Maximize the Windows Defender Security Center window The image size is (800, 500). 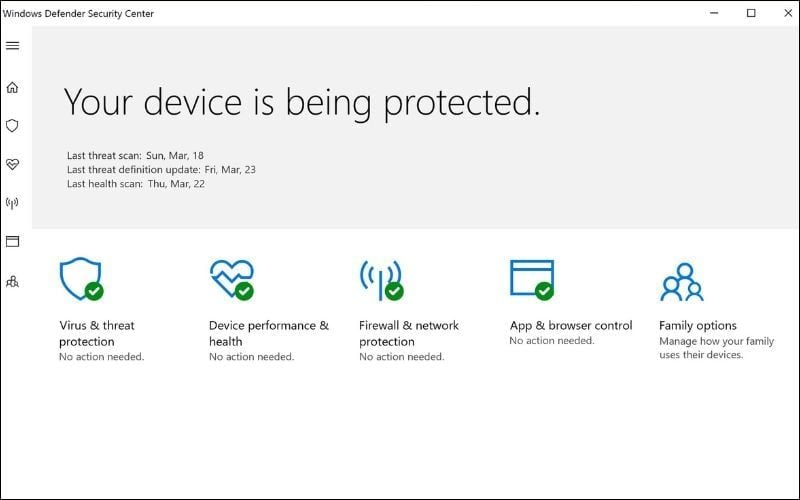(x=751, y=13)
